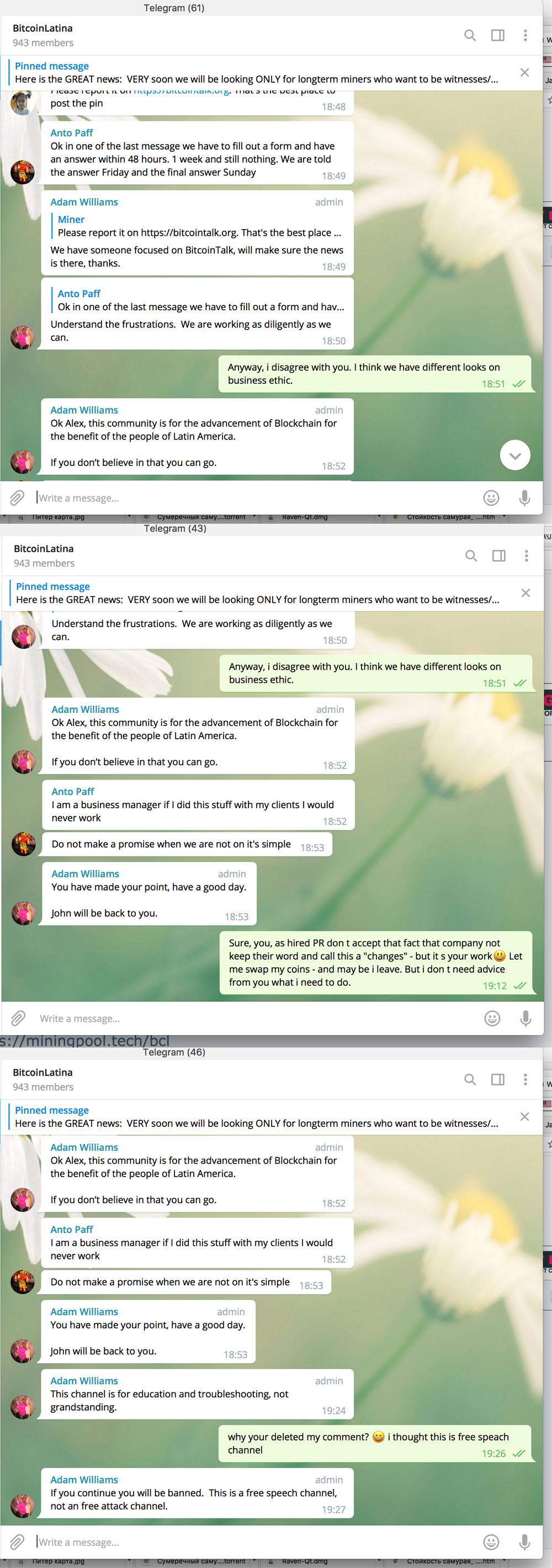Close the pinned message in bottom window

[524, 1116]
